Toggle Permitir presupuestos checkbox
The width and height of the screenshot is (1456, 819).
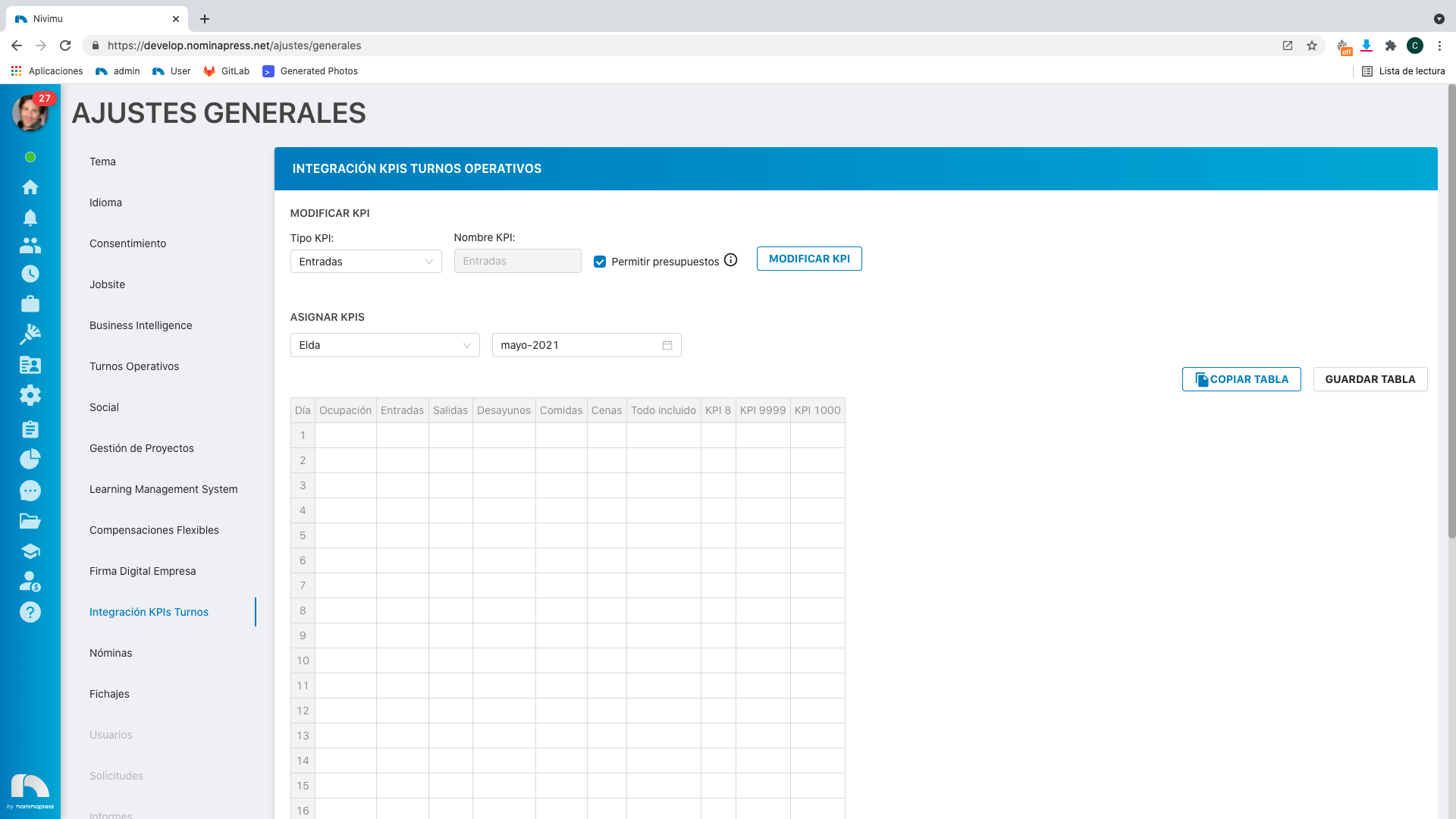click(600, 262)
